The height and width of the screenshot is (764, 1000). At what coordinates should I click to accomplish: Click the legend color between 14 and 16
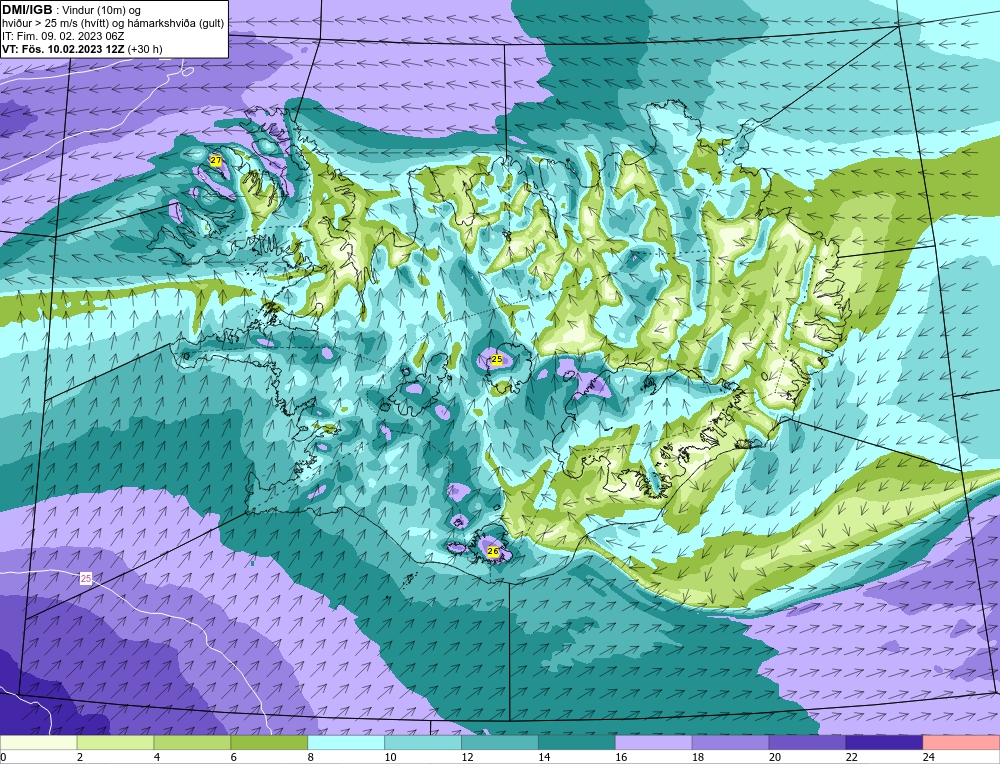point(577,743)
